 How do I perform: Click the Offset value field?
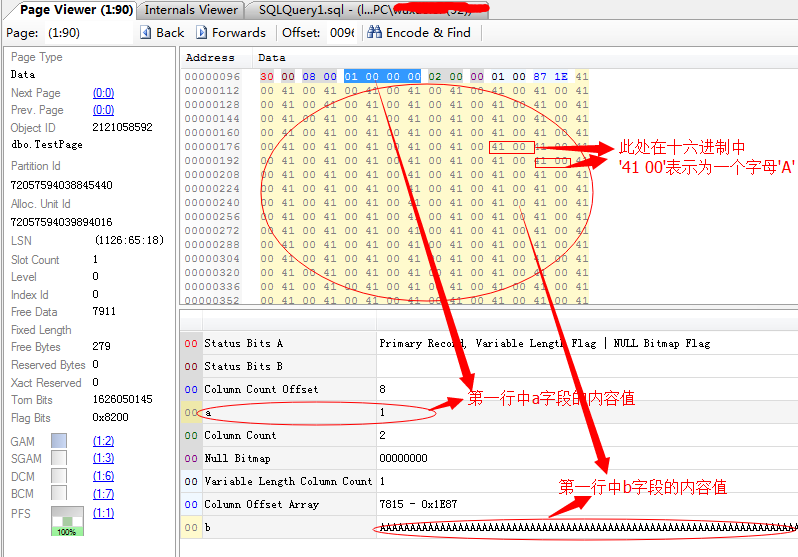click(342, 33)
